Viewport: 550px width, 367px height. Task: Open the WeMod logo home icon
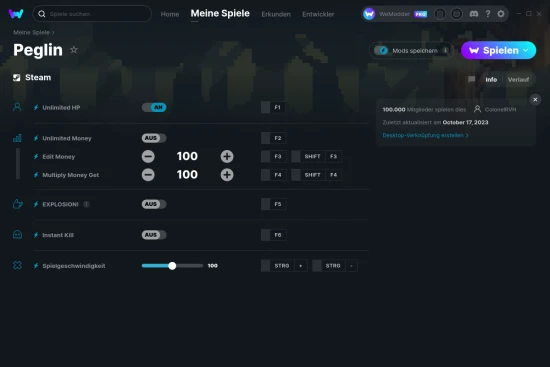point(16,14)
